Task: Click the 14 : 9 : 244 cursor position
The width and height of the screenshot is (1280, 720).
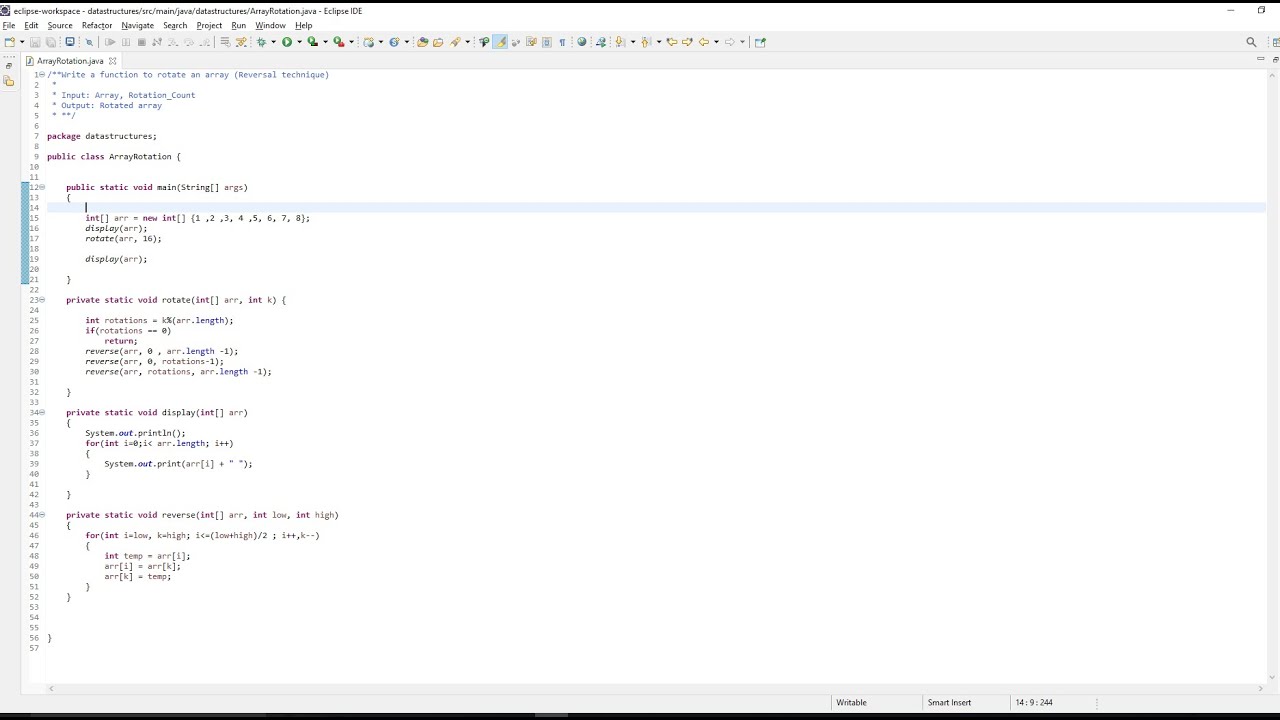Action: [x=1034, y=702]
